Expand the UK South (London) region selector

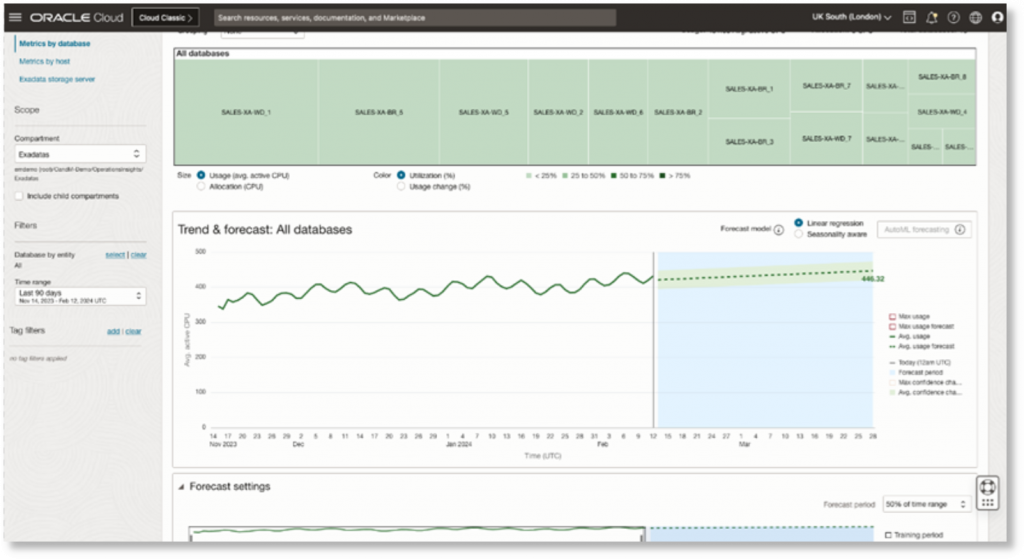[852, 17]
